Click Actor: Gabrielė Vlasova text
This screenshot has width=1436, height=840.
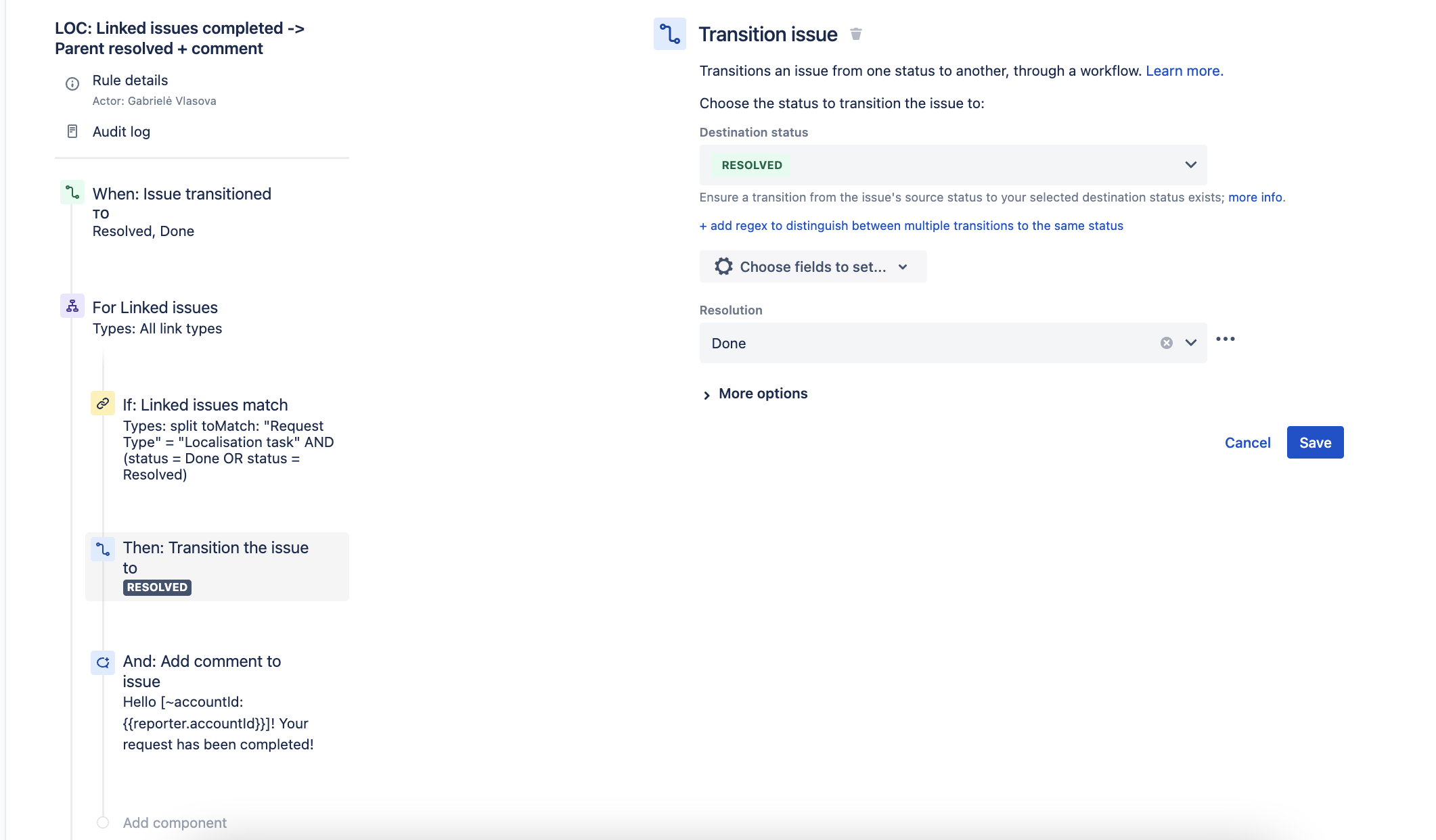point(154,101)
